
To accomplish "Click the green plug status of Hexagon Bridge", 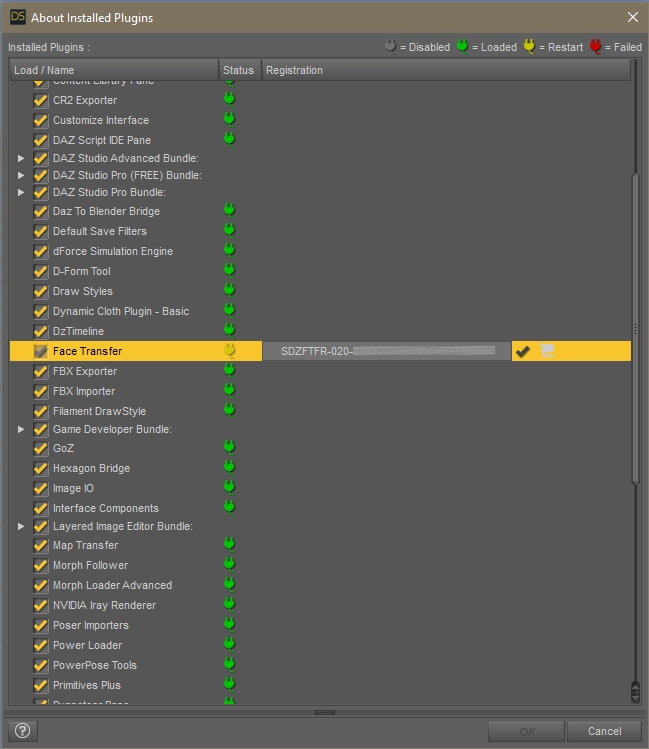I will click(230, 468).
